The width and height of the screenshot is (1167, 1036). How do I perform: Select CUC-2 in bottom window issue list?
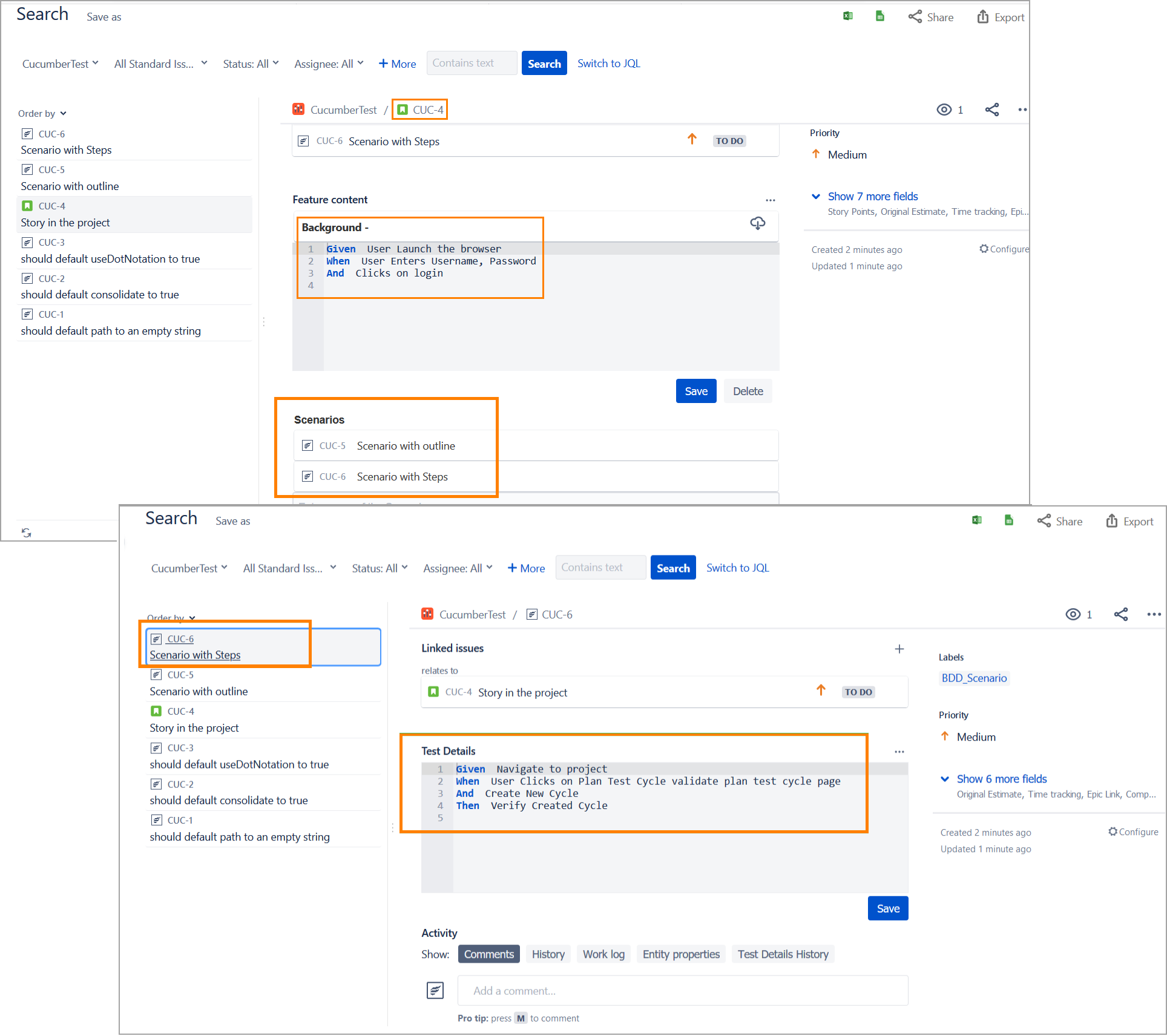263,792
